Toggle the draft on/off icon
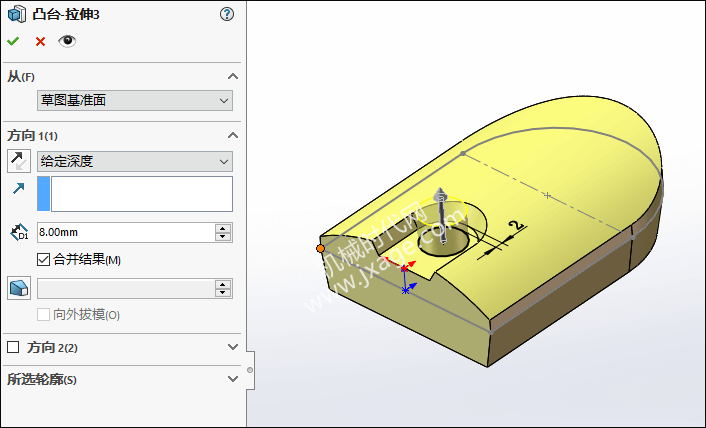The width and height of the screenshot is (706, 428). (19, 288)
